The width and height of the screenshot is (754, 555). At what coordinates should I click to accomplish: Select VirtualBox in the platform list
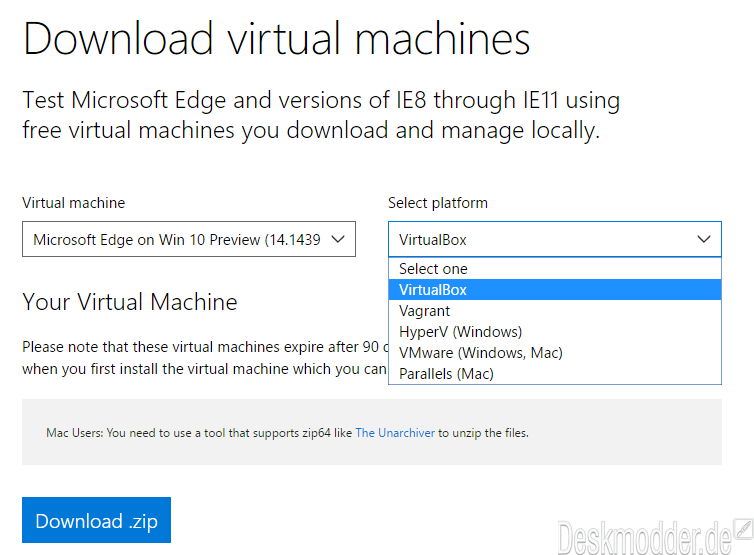point(555,290)
